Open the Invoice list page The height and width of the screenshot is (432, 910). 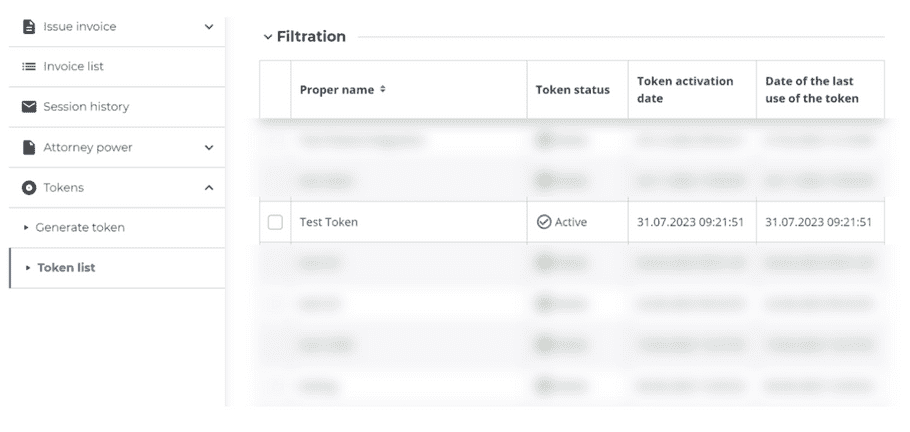tap(73, 67)
